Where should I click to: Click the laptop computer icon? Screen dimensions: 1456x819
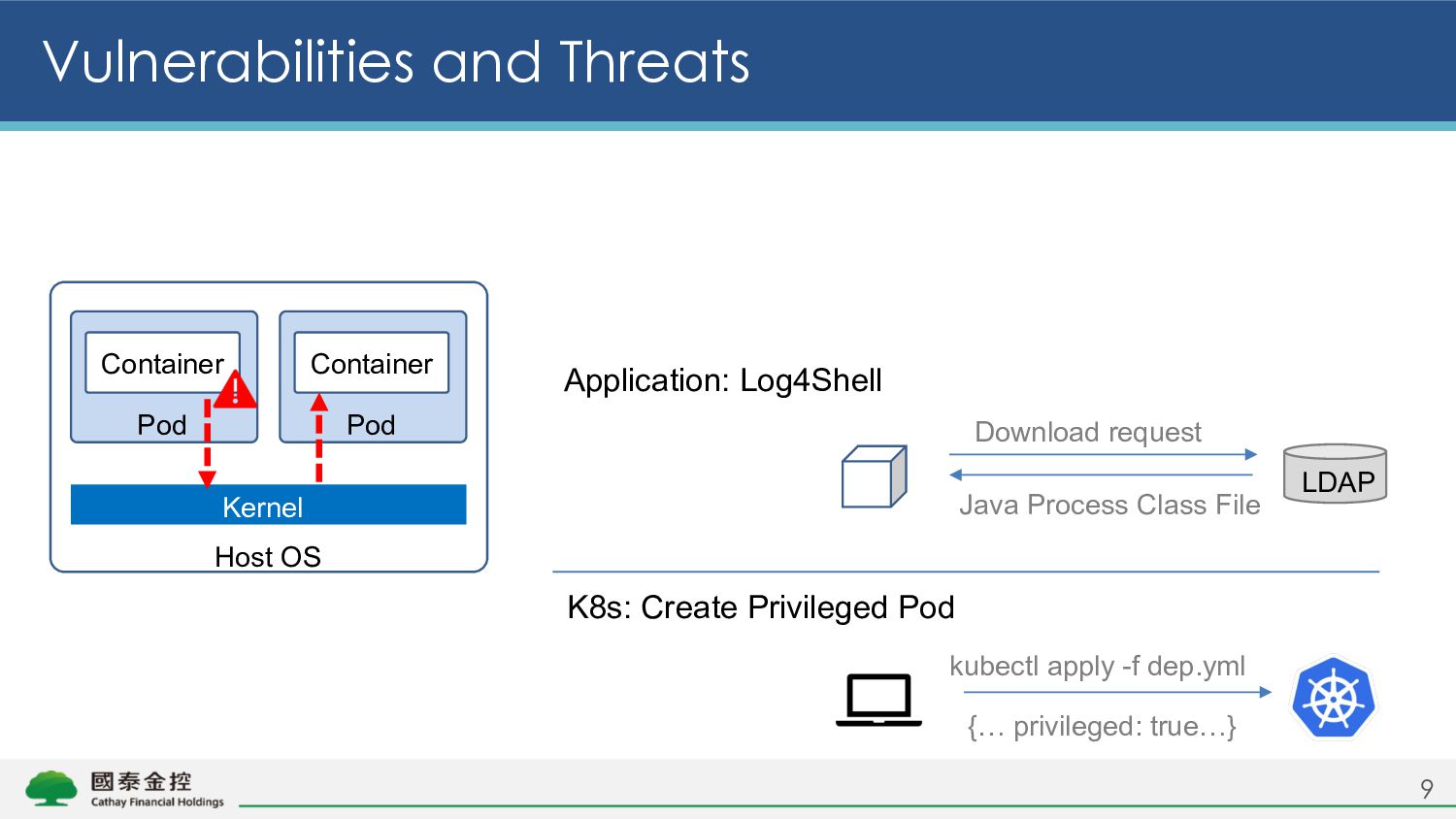(x=878, y=700)
